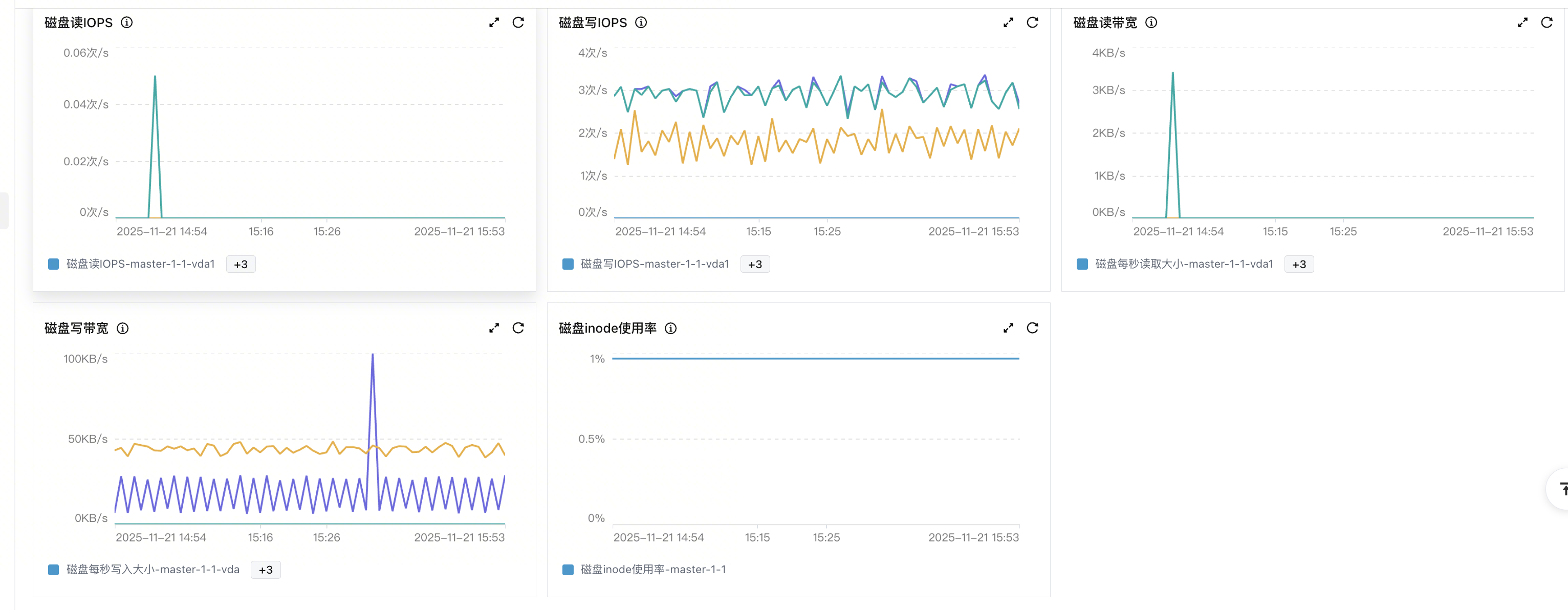Expand +3 more legends in 磁盘读带宽
Screen dimensions: 1568x610
point(1299,264)
